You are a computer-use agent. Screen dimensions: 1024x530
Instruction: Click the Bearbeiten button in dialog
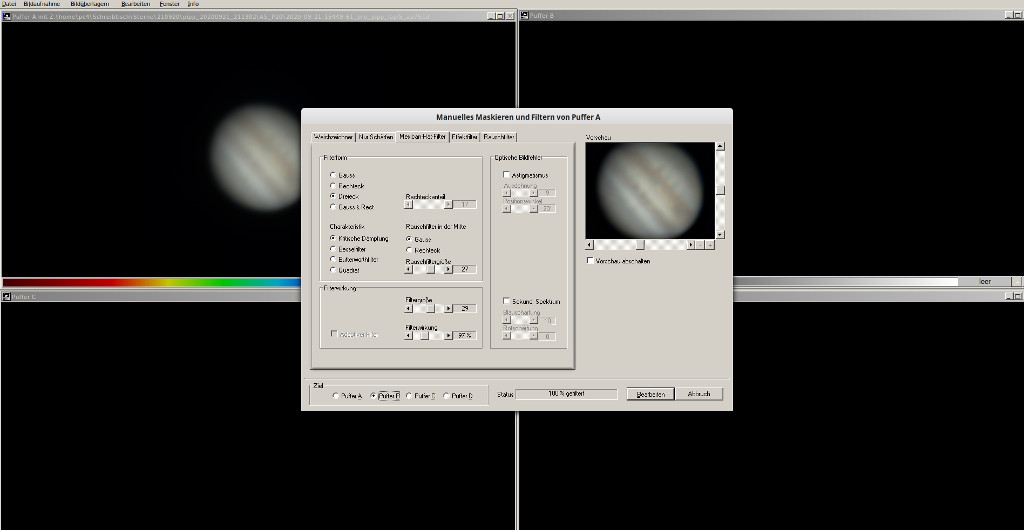651,394
